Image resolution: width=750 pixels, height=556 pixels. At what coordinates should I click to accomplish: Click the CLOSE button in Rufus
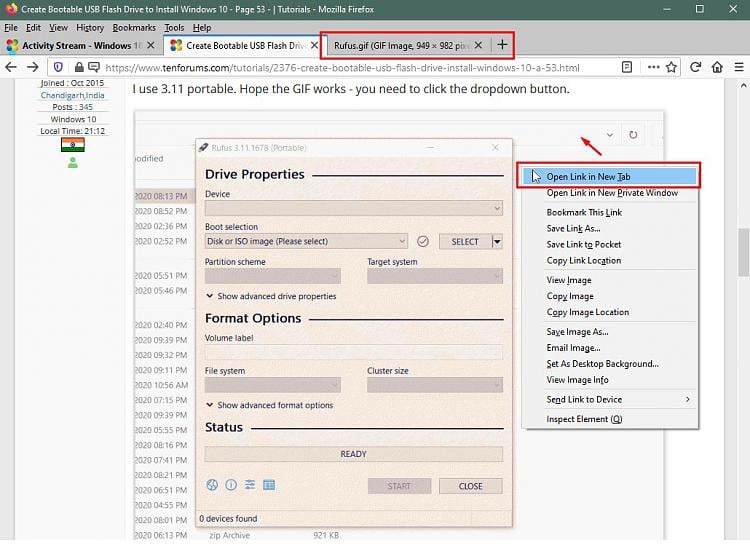[471, 486]
